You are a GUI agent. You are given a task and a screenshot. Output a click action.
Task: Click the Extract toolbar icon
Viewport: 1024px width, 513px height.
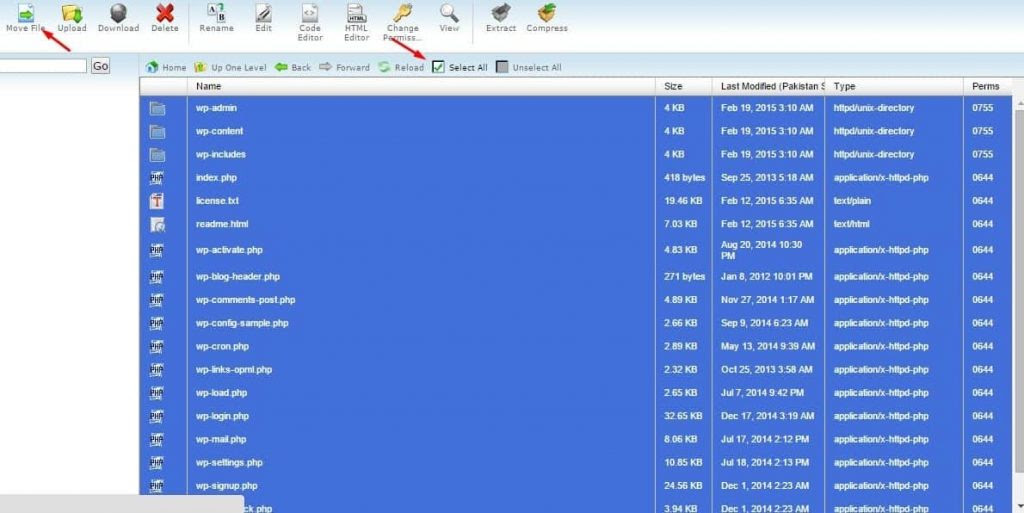(501, 12)
